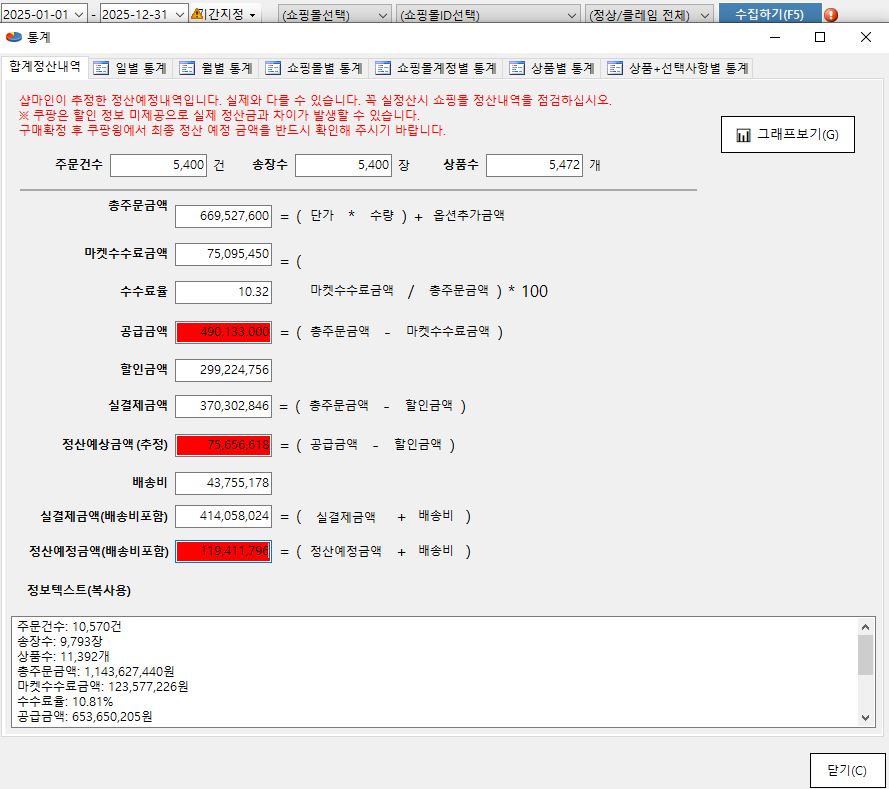The width and height of the screenshot is (889, 789).
Task: Click the 정보텍스트 box scrollbar down arrow
Action: (866, 718)
